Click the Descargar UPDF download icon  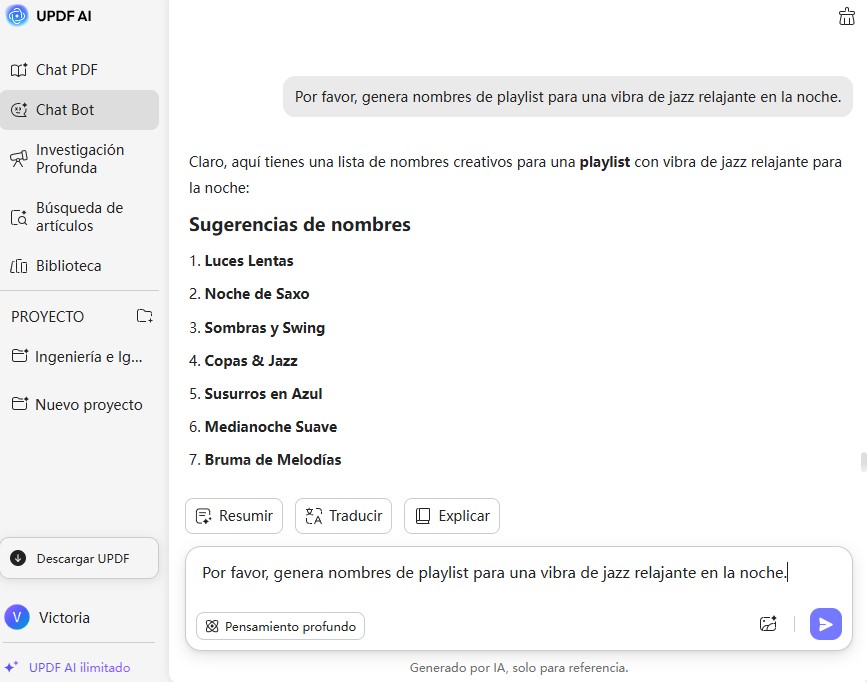pyautogui.click(x=18, y=558)
